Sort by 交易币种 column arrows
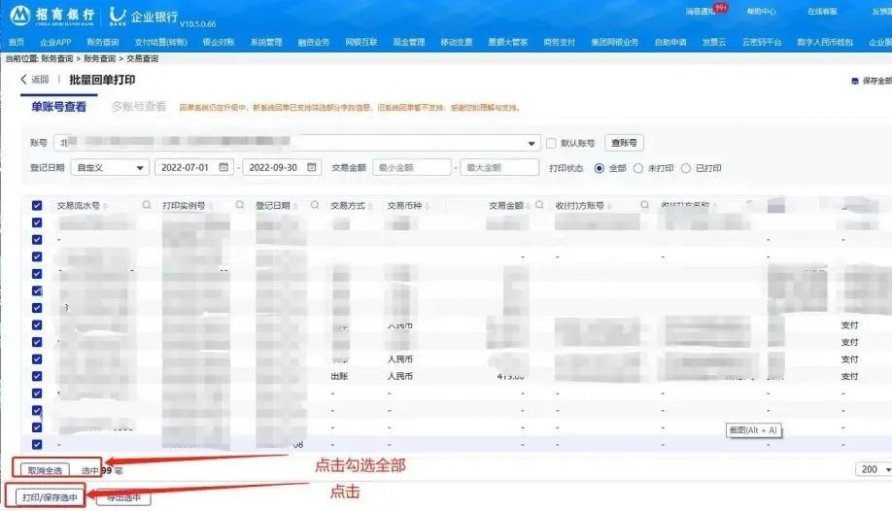Viewport: 892px width, 511px height. click(x=427, y=205)
